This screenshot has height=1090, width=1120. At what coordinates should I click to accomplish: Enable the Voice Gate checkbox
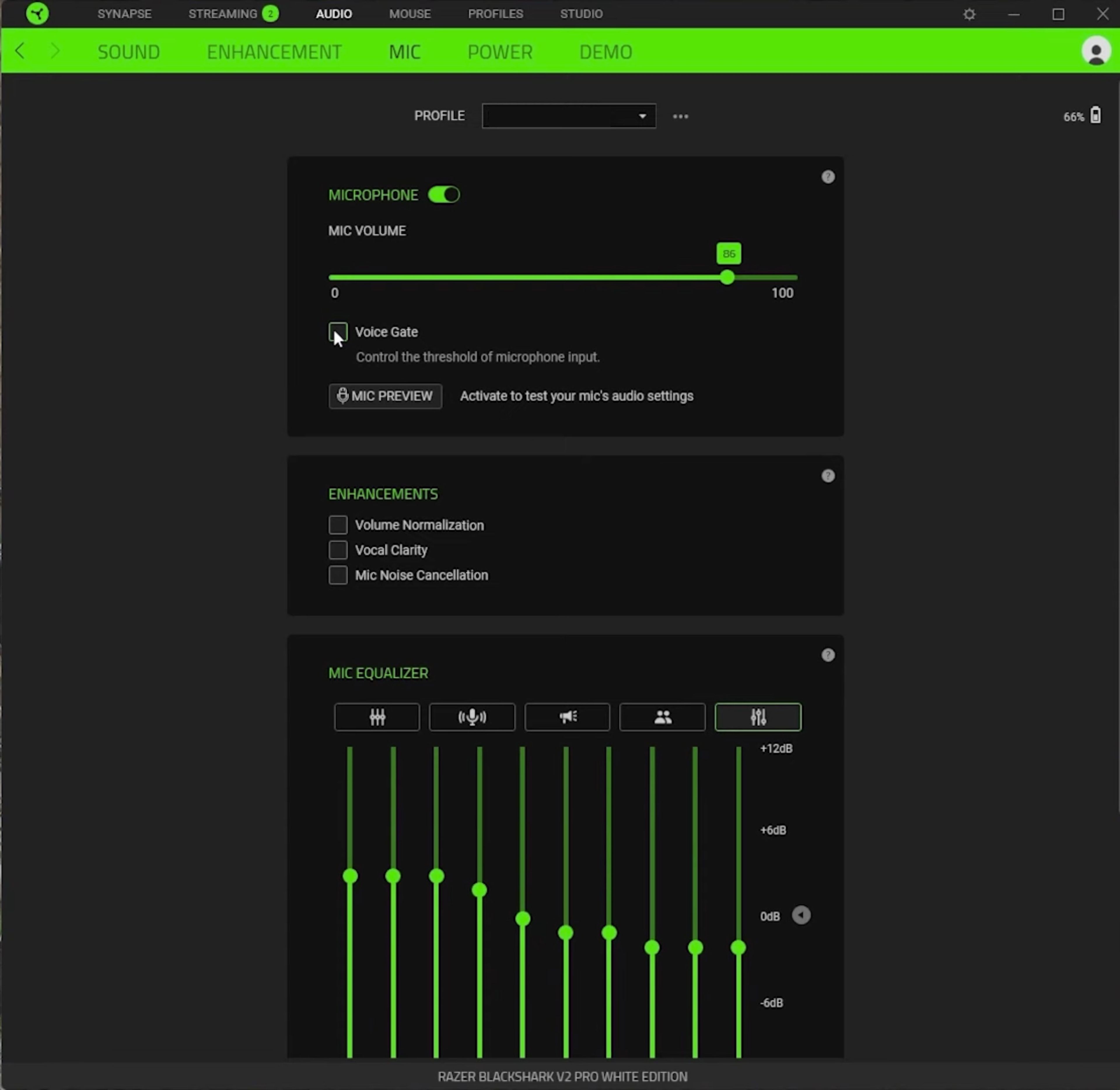338,332
